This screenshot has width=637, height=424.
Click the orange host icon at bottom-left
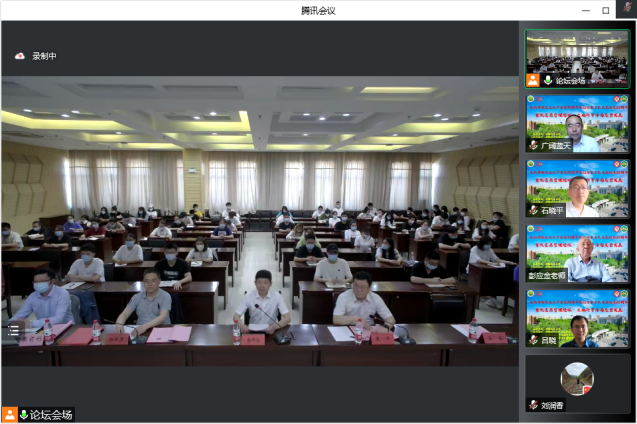[x=9, y=414]
